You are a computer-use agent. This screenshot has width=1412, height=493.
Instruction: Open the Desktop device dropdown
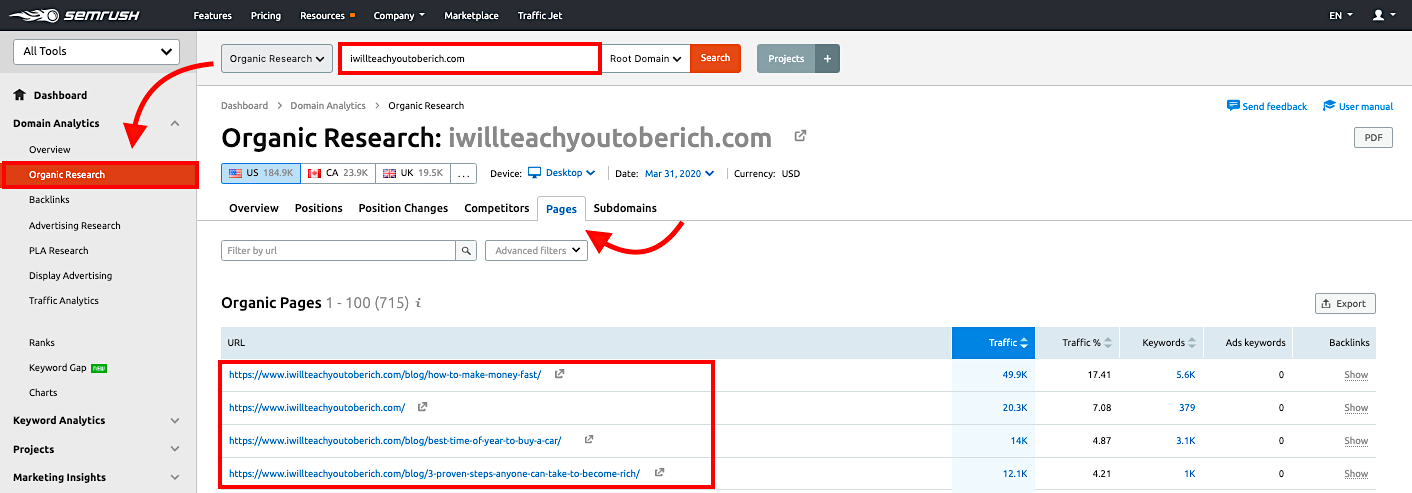(x=562, y=173)
